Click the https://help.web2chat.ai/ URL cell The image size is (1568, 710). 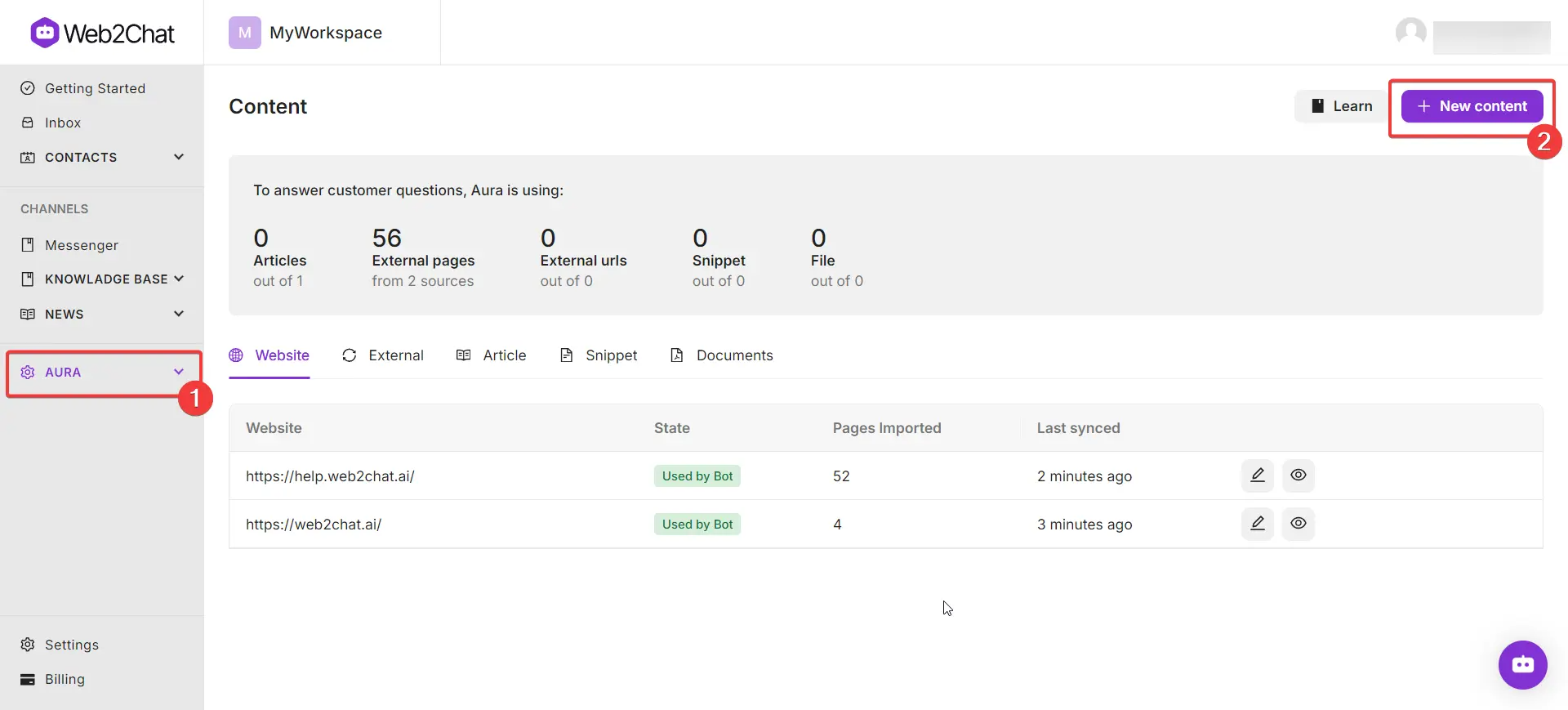point(330,476)
